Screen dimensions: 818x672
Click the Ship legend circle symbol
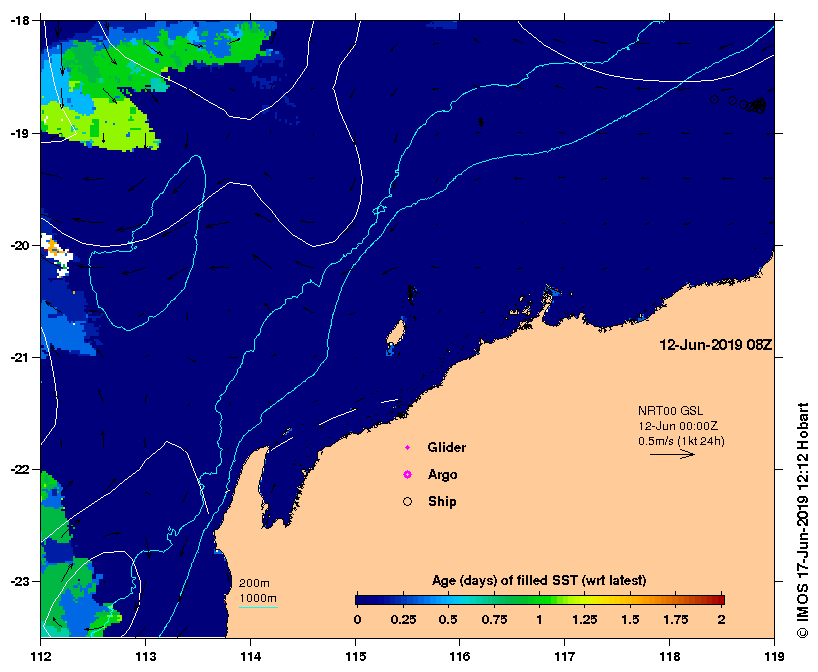click(x=407, y=501)
